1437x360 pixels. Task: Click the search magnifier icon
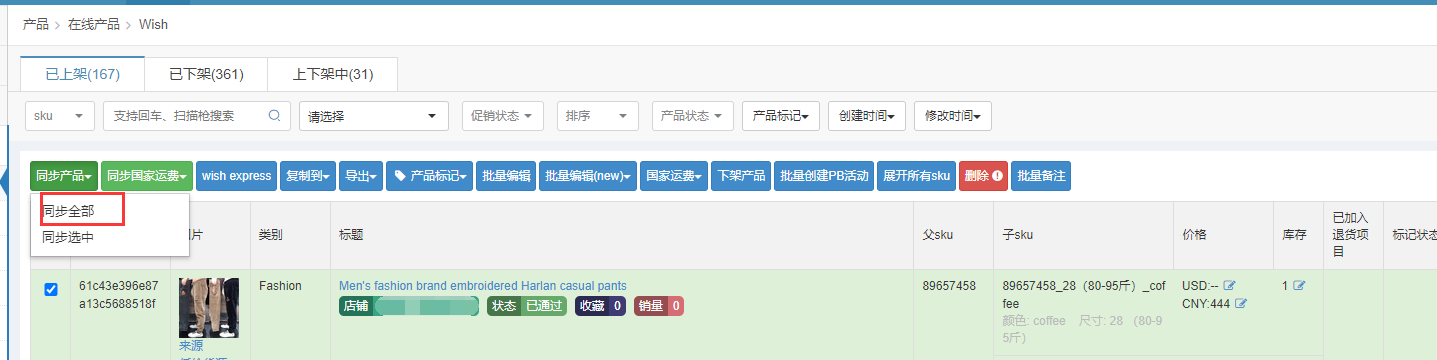274,116
